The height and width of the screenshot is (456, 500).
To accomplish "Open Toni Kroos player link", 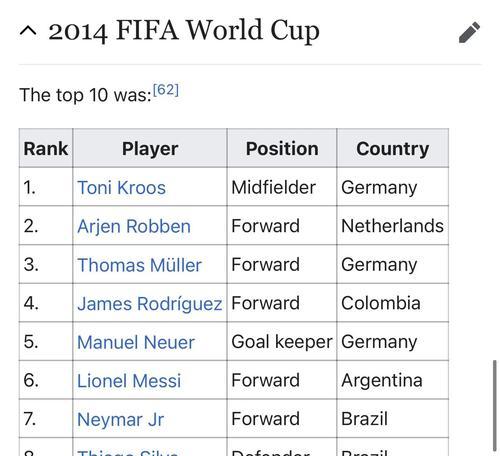I will coord(121,187).
